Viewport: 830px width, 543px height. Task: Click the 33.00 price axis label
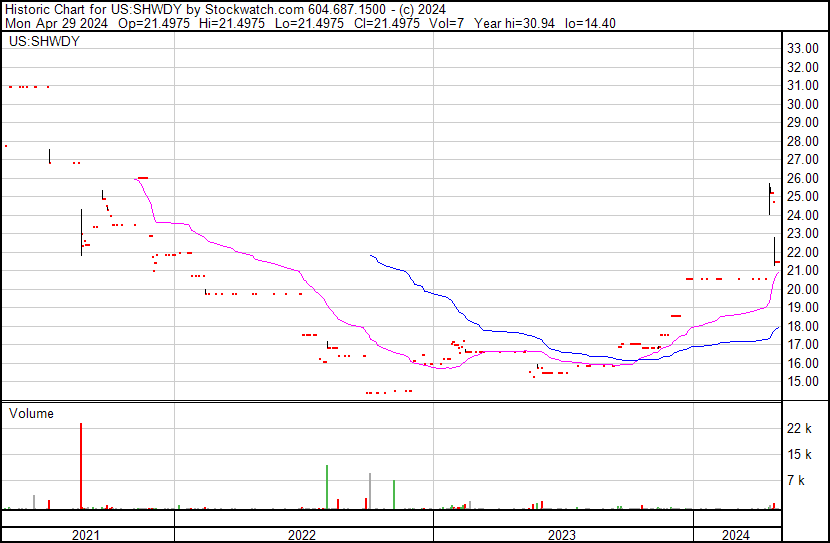[803, 49]
